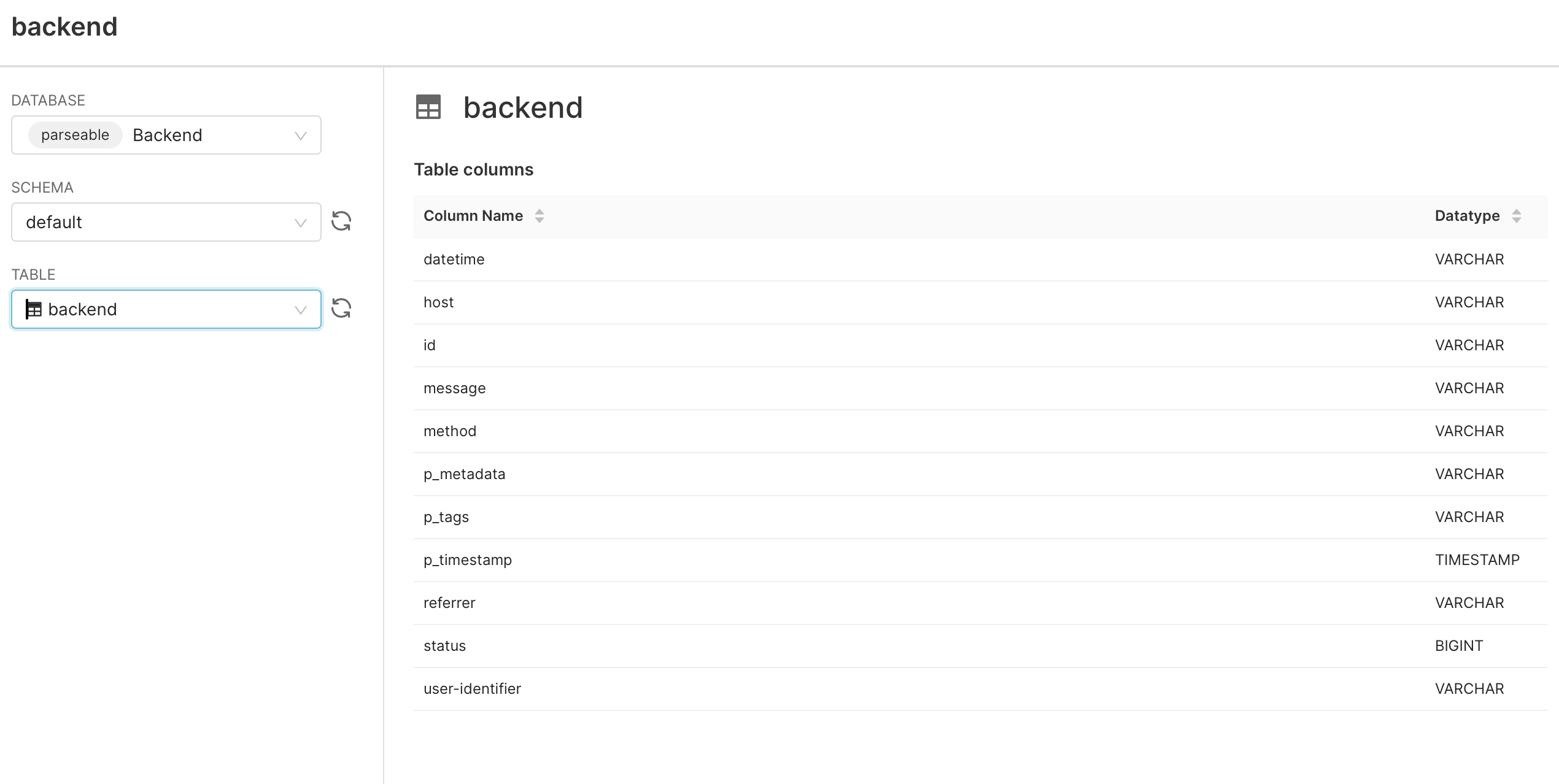Click the Table columns heading
Viewport: 1559px width, 784px height.
pyautogui.click(x=474, y=169)
